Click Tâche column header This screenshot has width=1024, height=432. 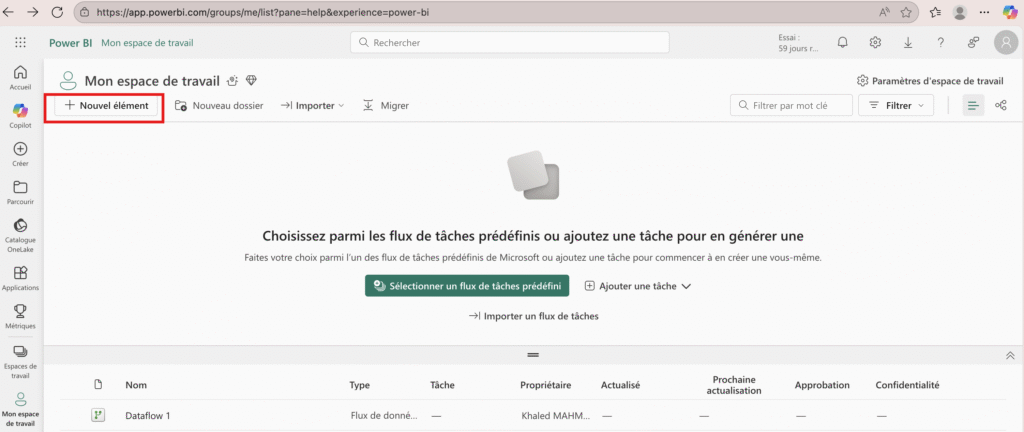point(443,385)
